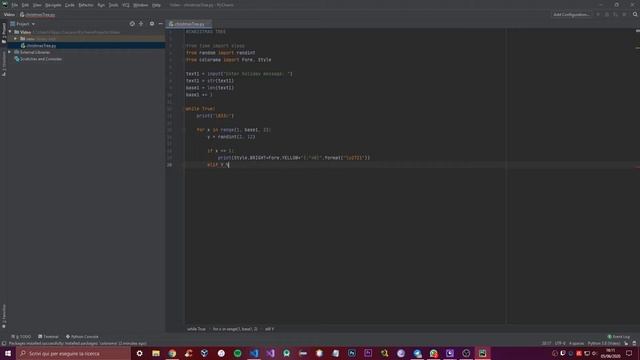
Task: Open Project panel settings gear
Action: pos(152,24)
